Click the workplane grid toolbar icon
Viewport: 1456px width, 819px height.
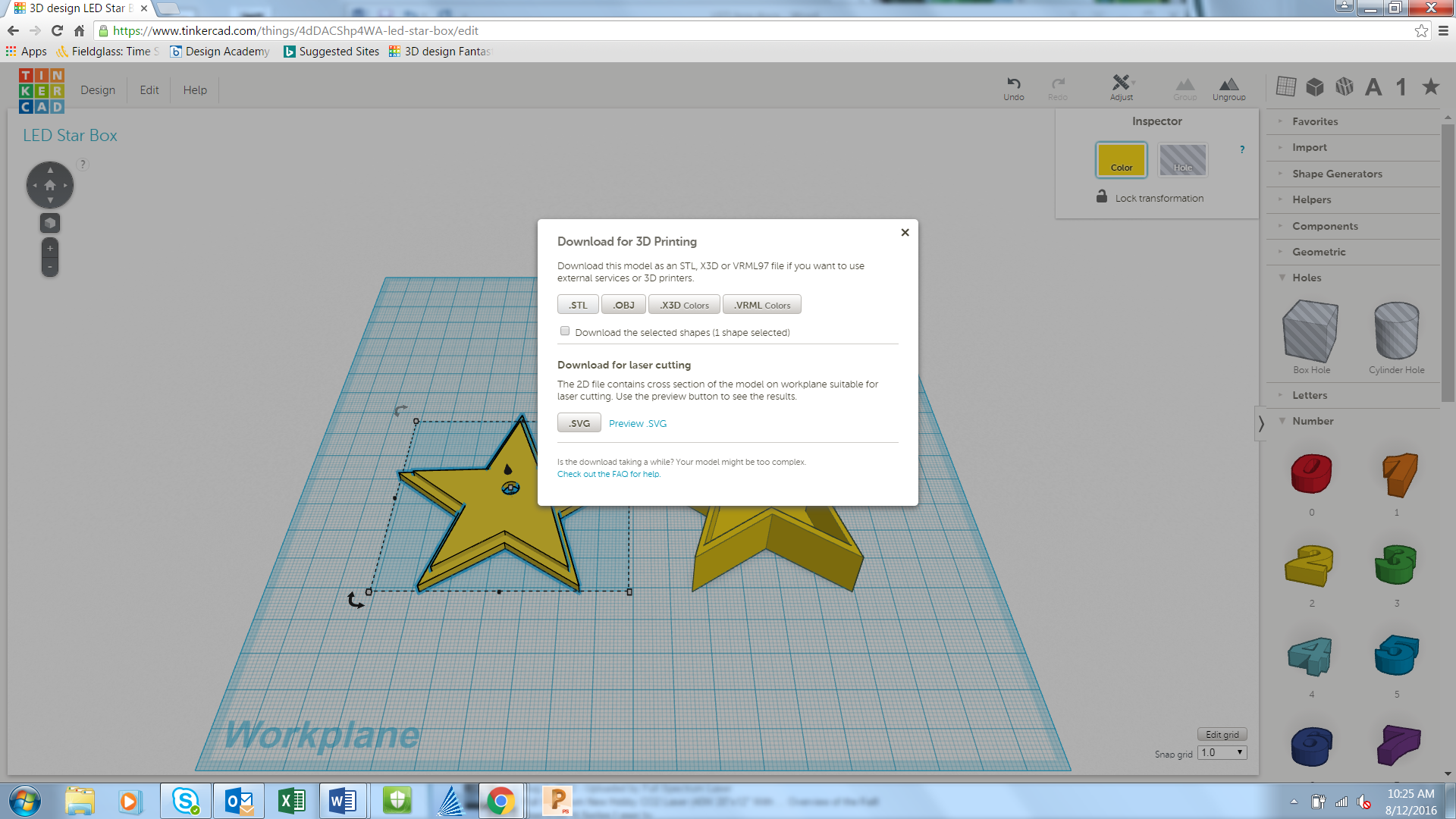tap(1285, 86)
